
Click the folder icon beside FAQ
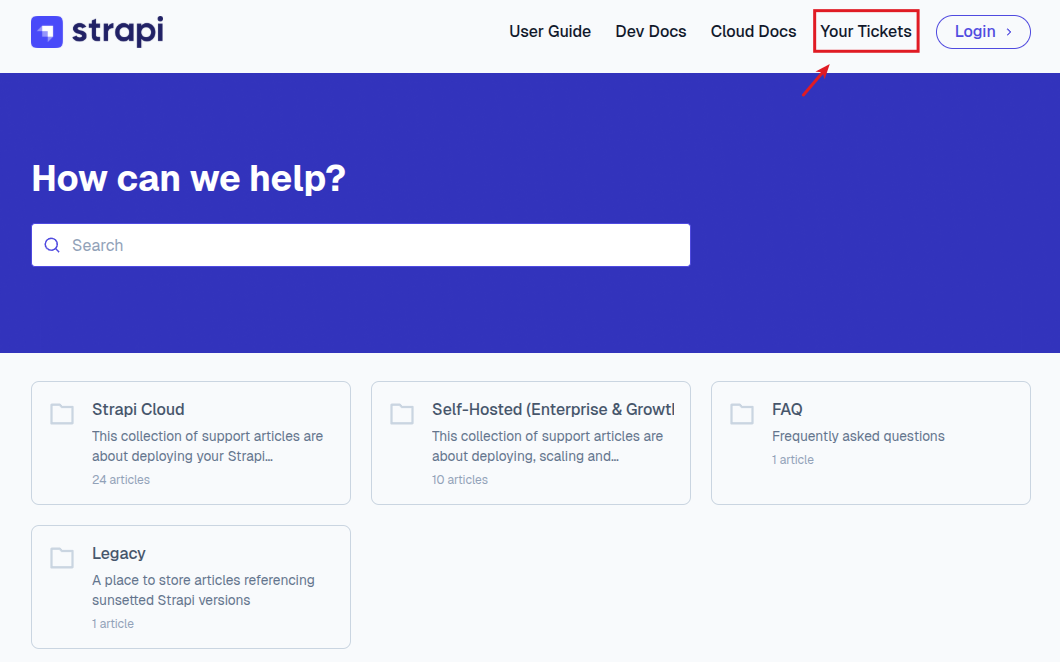[742, 413]
